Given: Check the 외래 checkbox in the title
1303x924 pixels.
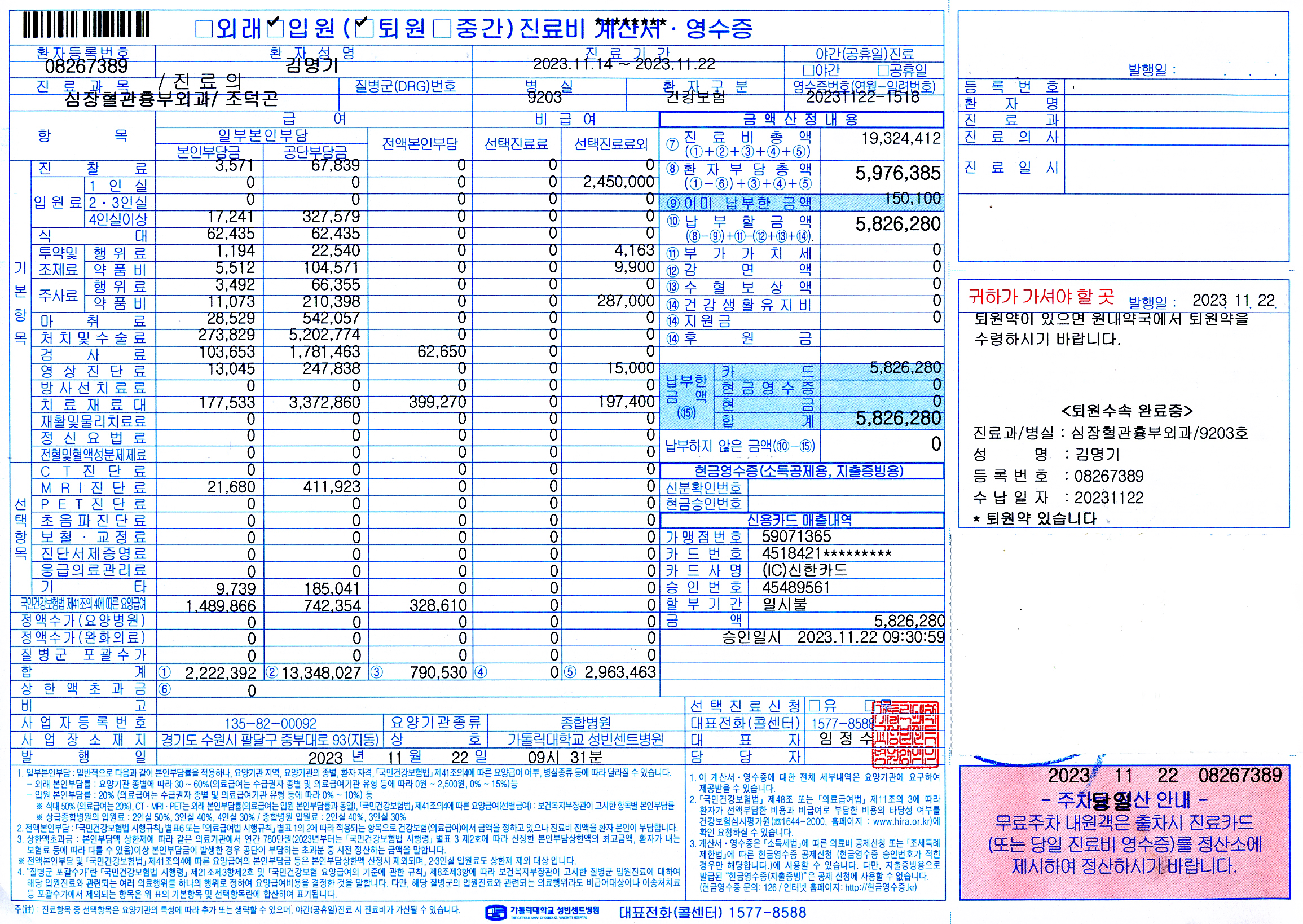Looking at the screenshot, I should click(x=204, y=28).
